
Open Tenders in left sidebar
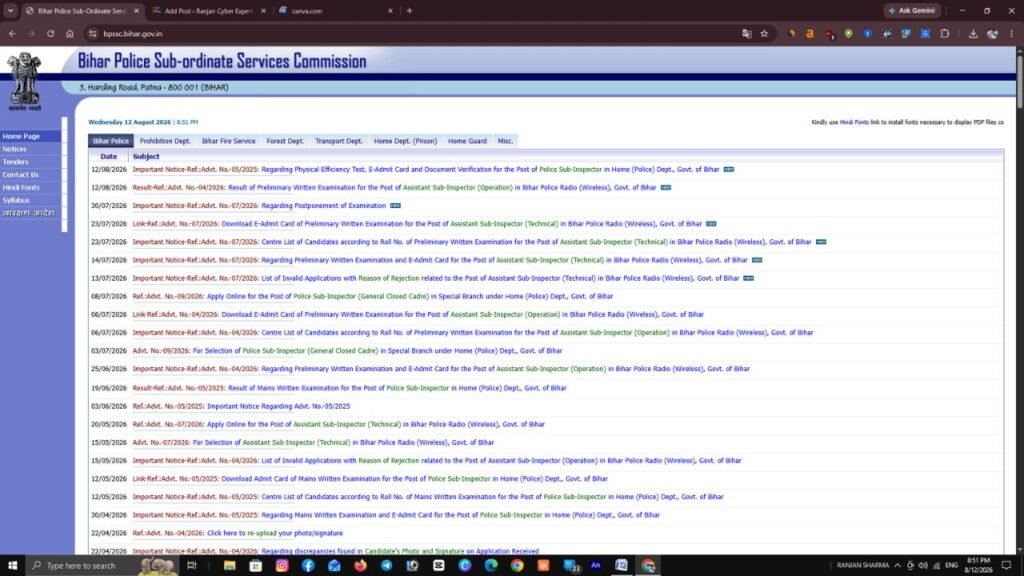(x=15, y=161)
